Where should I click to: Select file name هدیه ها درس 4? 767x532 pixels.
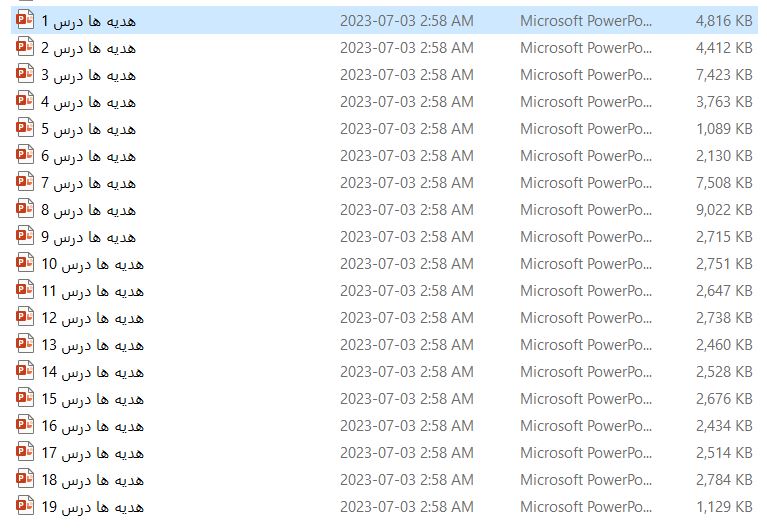point(89,102)
